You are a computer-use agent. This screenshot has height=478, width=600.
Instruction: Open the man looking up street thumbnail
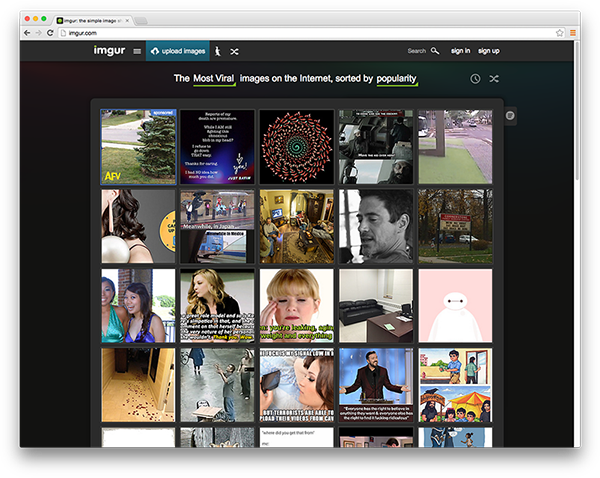click(217, 385)
